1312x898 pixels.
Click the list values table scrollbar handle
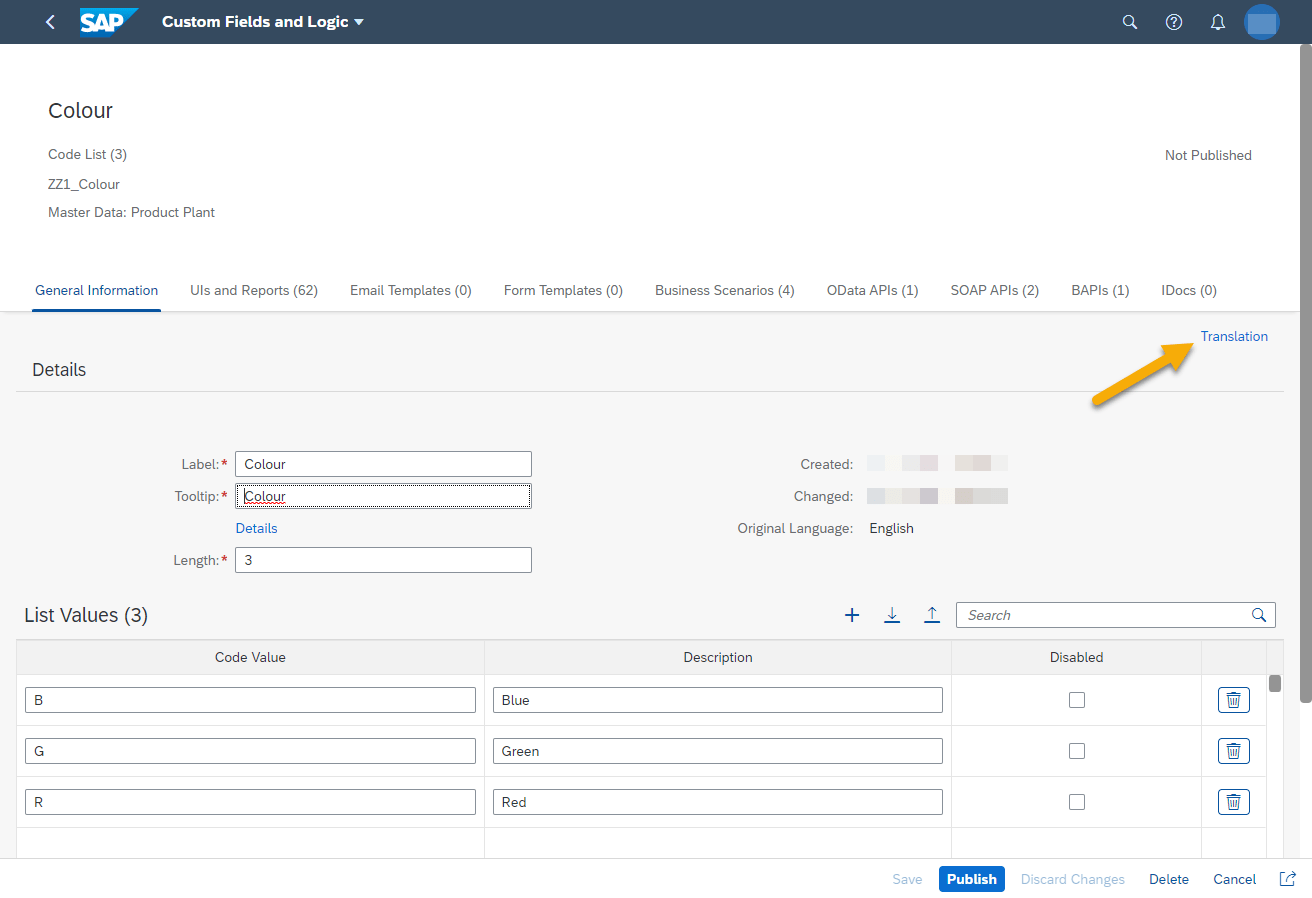1275,683
